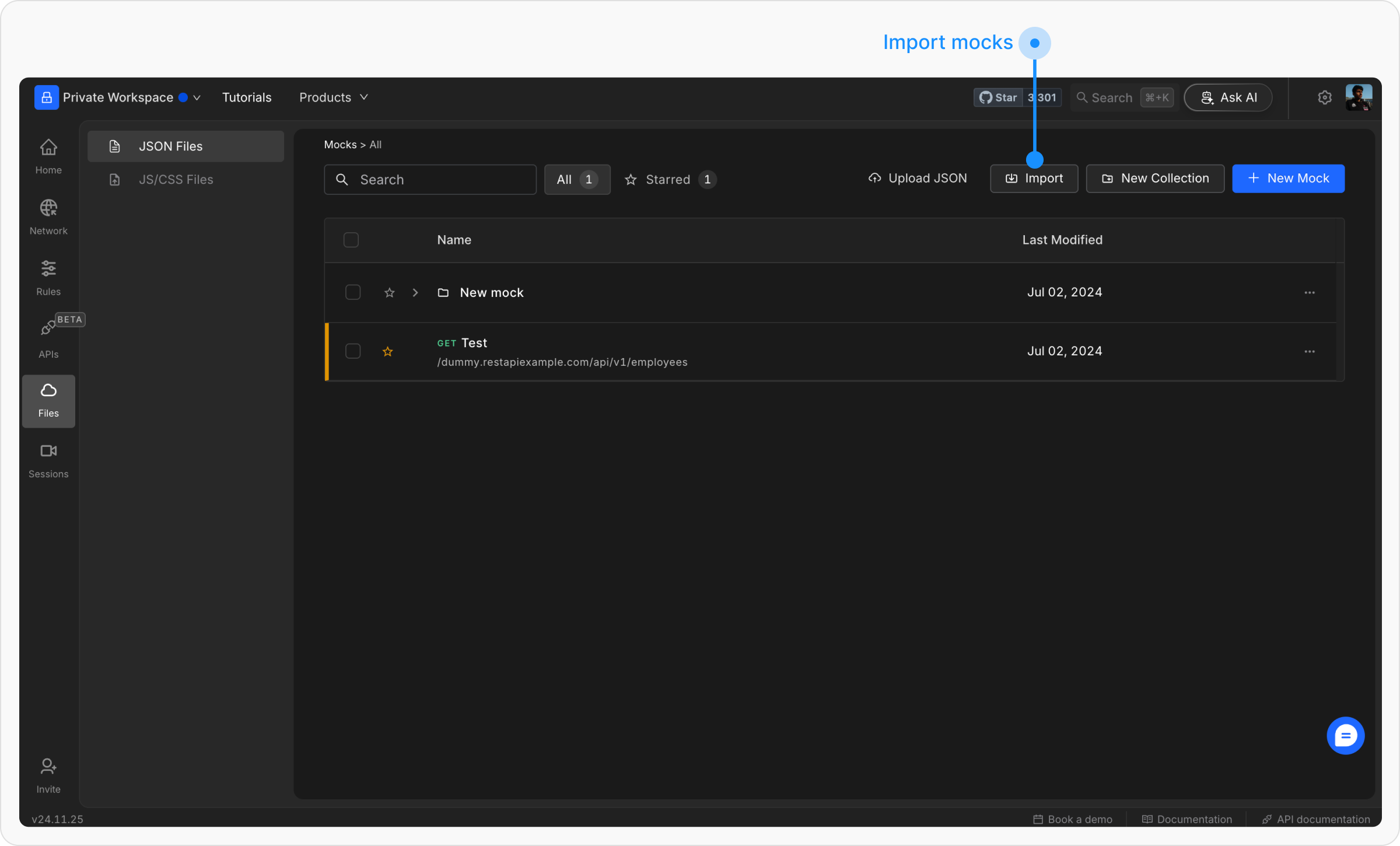This screenshot has height=846, width=1400.
Task: Click the settings gear icon
Action: [x=1325, y=97]
